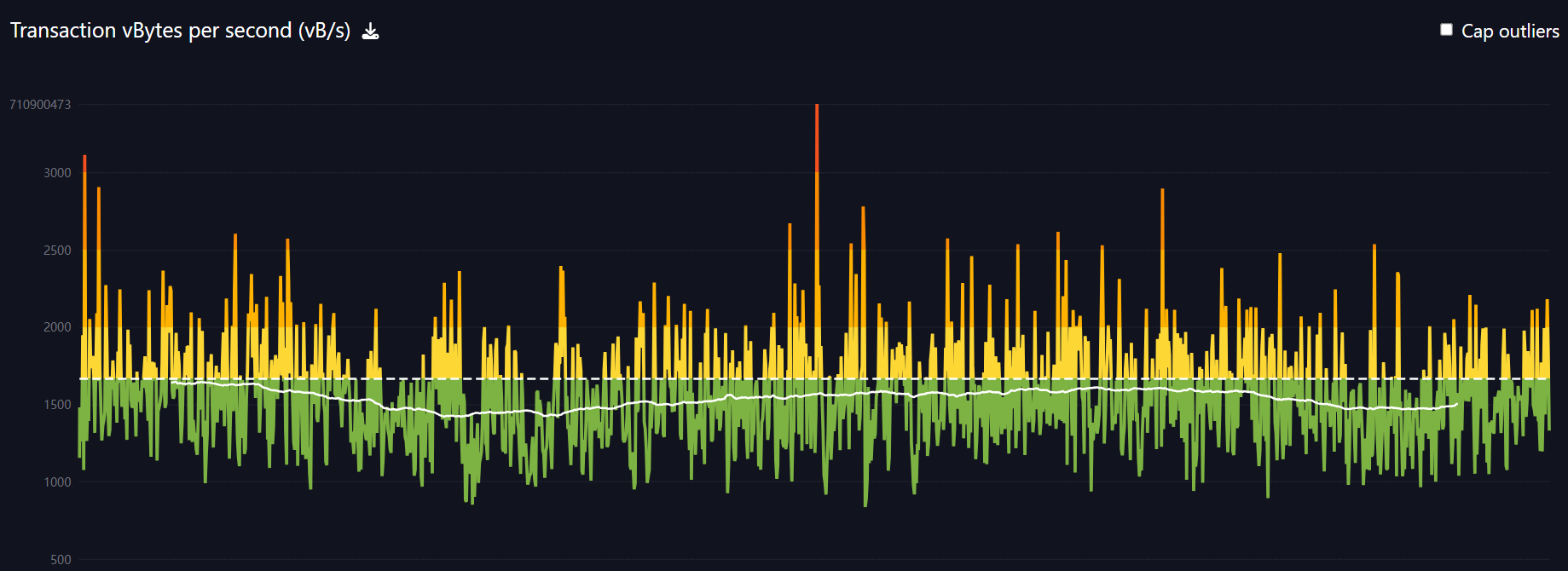Click the 1500 y-axis tick label

click(57, 405)
